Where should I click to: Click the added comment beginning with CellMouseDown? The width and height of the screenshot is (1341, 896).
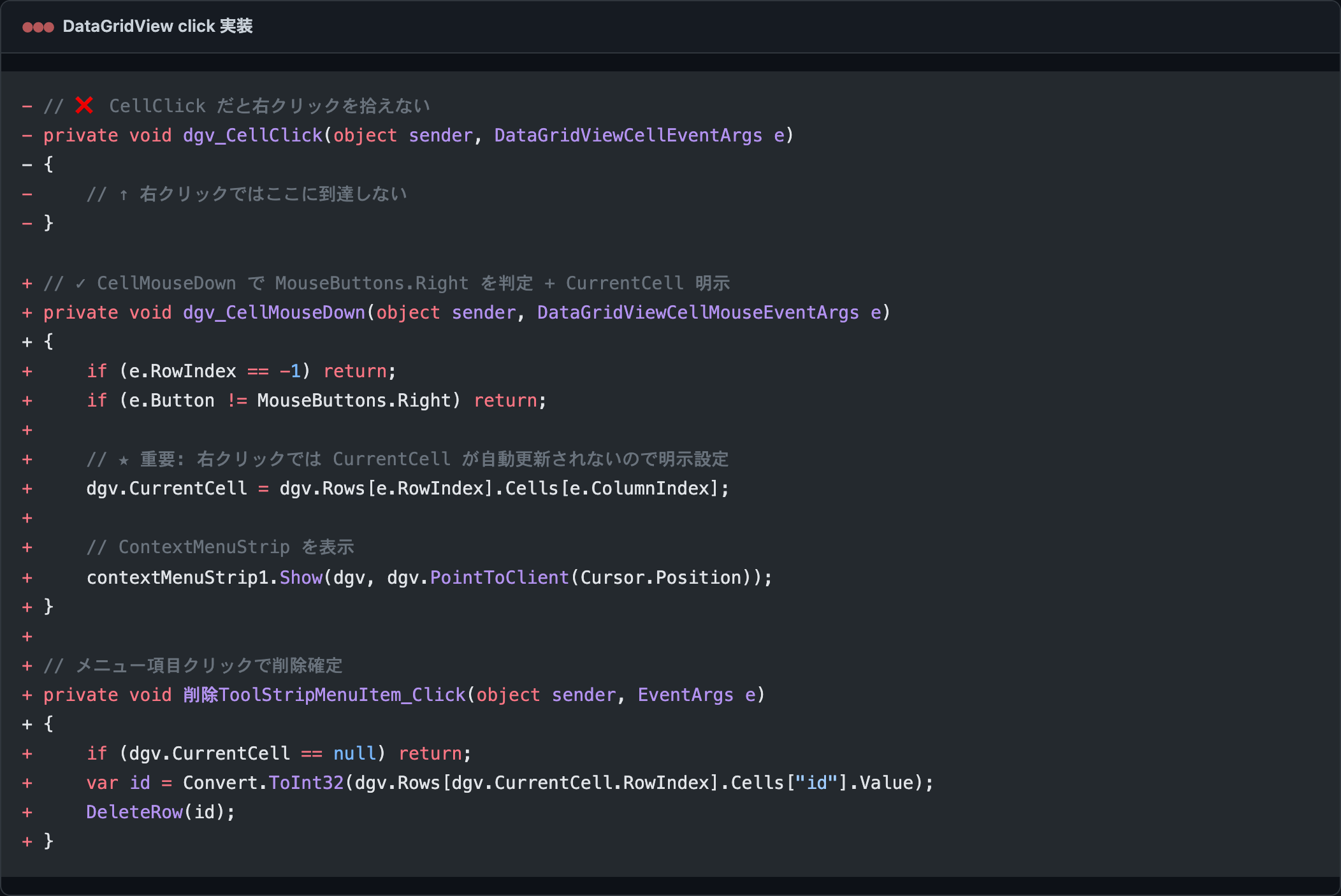point(386,283)
